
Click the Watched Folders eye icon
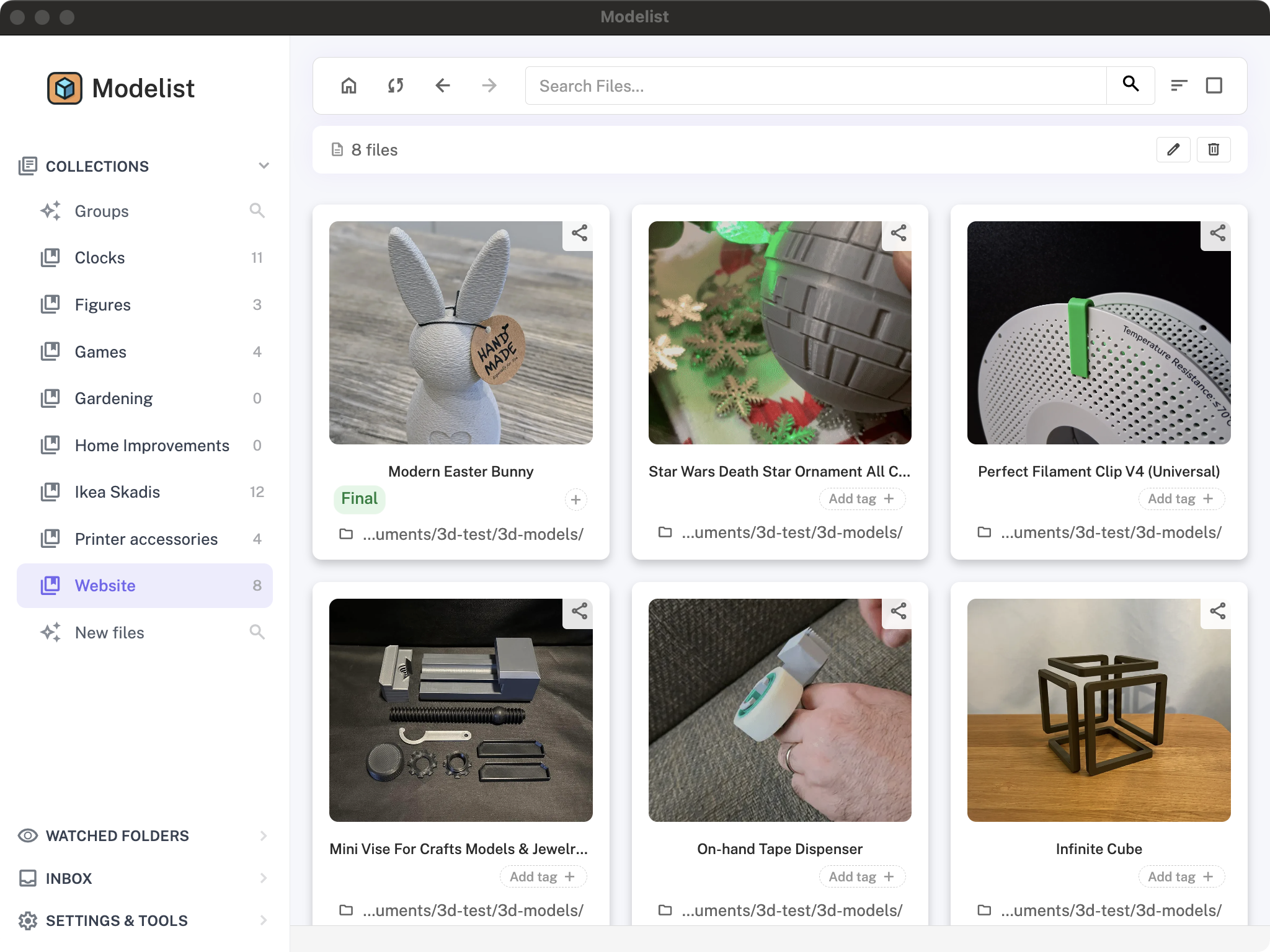27,835
